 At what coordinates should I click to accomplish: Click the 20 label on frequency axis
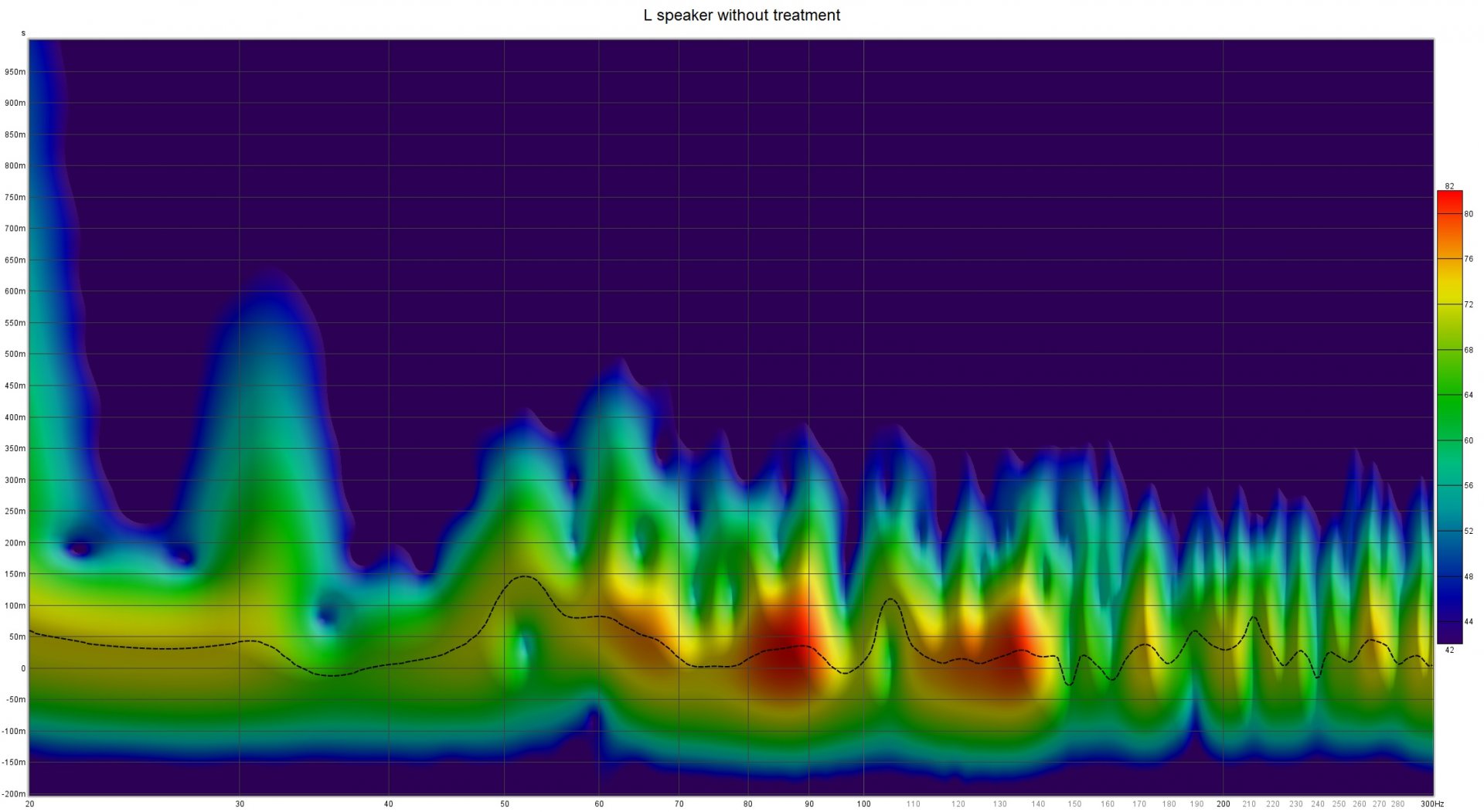pyautogui.click(x=29, y=804)
